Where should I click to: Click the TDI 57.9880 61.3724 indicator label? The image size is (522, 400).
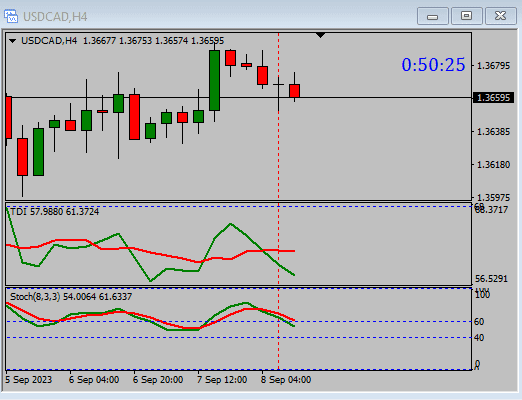click(x=55, y=212)
